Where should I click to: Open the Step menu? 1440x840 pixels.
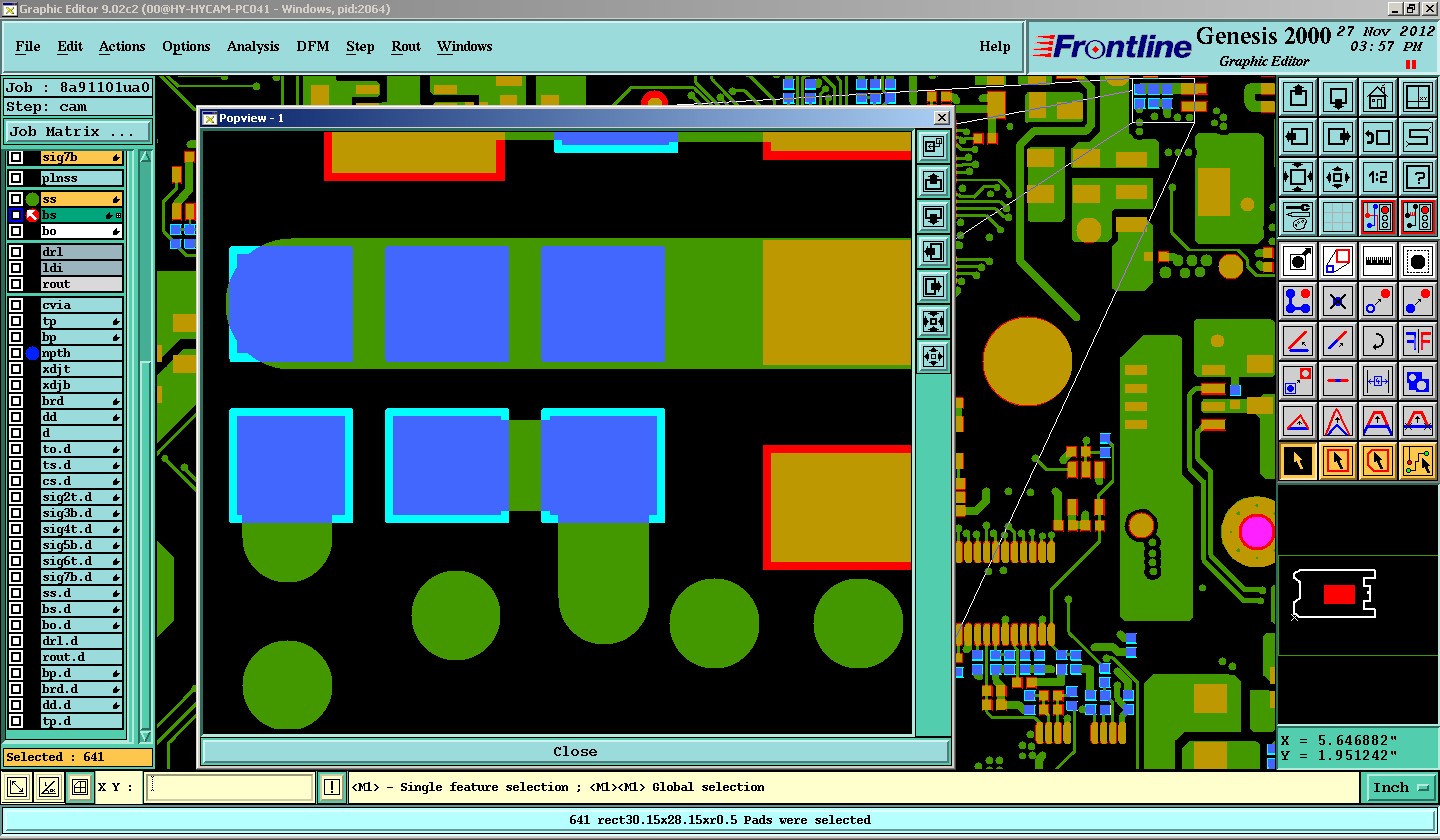click(360, 47)
